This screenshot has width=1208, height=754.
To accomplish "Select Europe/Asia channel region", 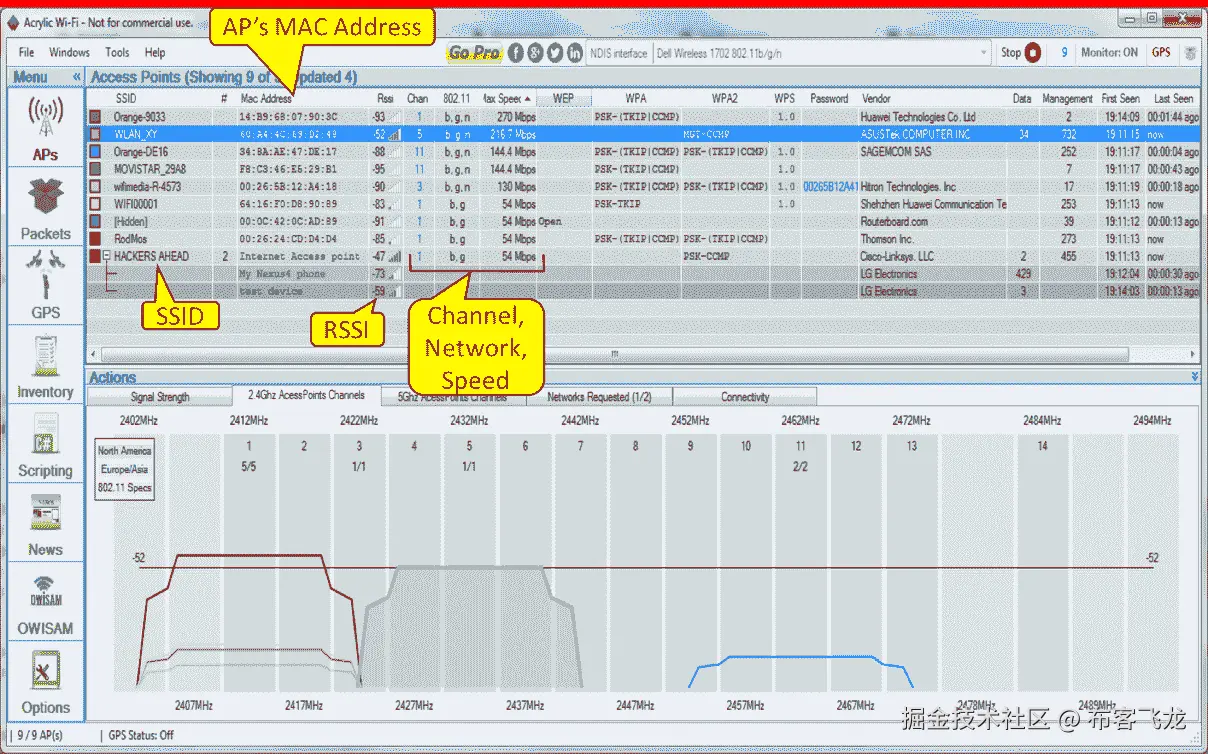I will point(124,469).
